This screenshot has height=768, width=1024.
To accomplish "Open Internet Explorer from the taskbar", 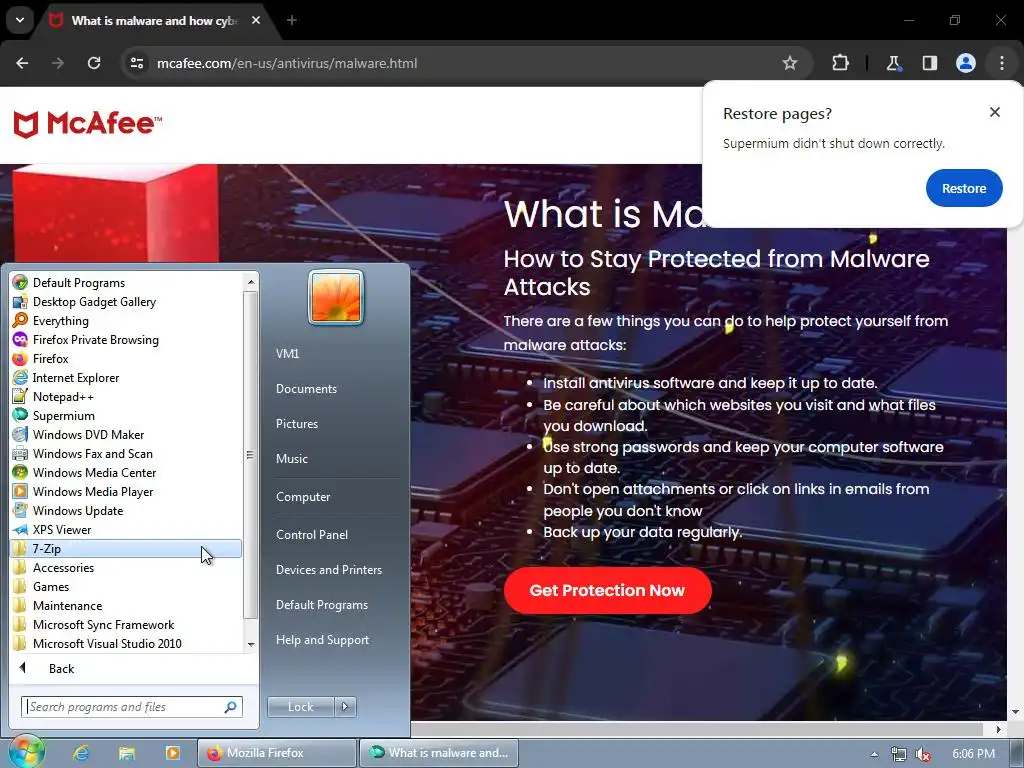I will click(x=81, y=753).
